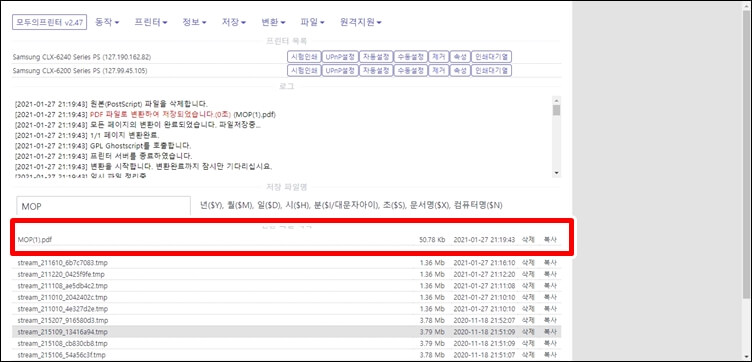Open the 파일 dropdown menu
The height and width of the screenshot is (362, 752).
point(313,23)
